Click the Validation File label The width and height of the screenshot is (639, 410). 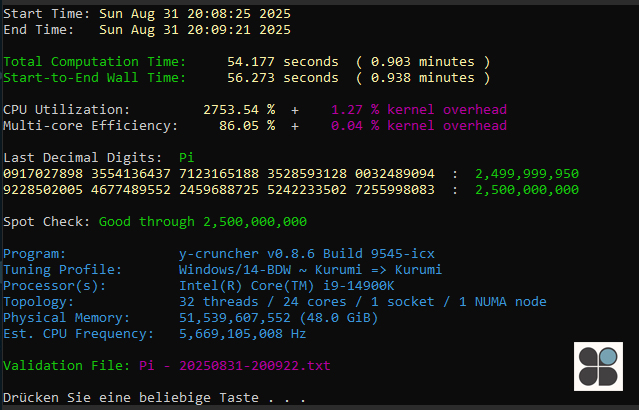pos(67,366)
